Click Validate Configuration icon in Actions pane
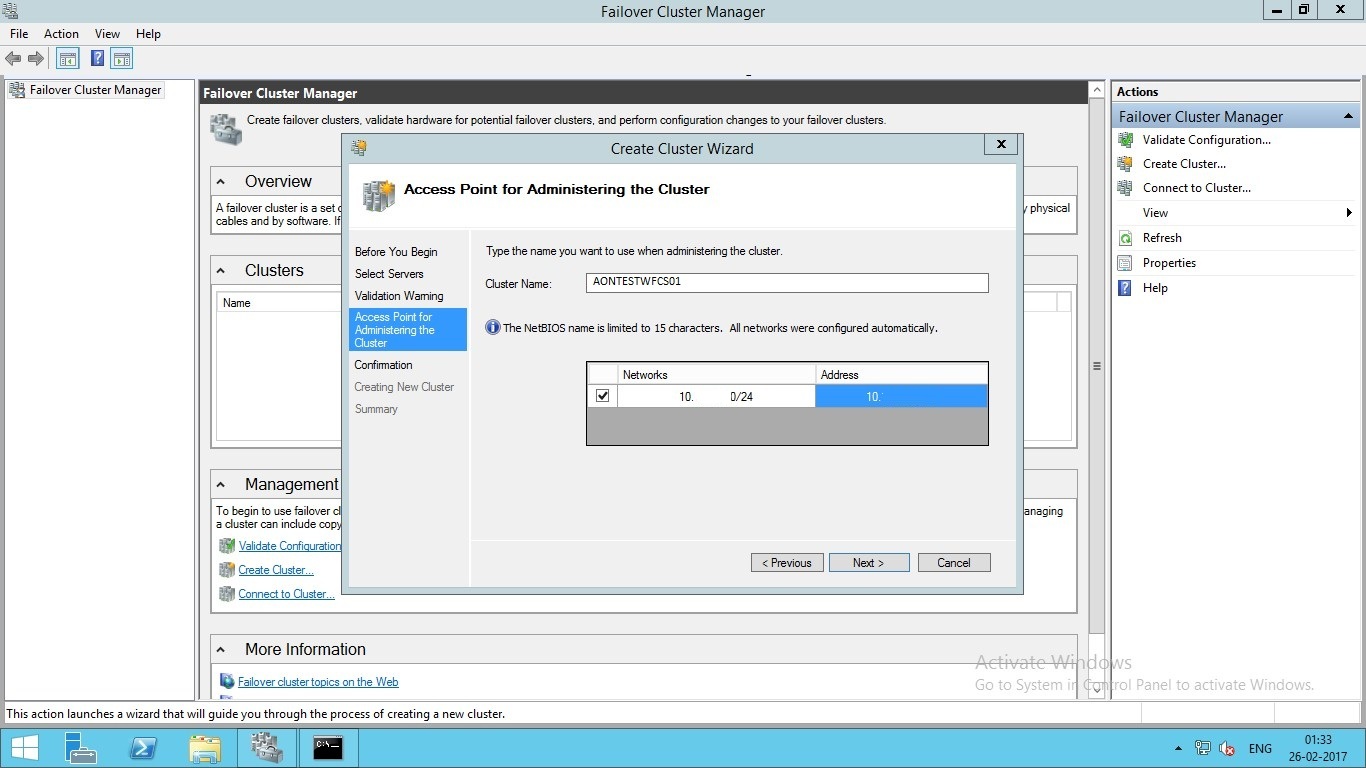Image resolution: width=1366 pixels, height=768 pixels. 1125,140
